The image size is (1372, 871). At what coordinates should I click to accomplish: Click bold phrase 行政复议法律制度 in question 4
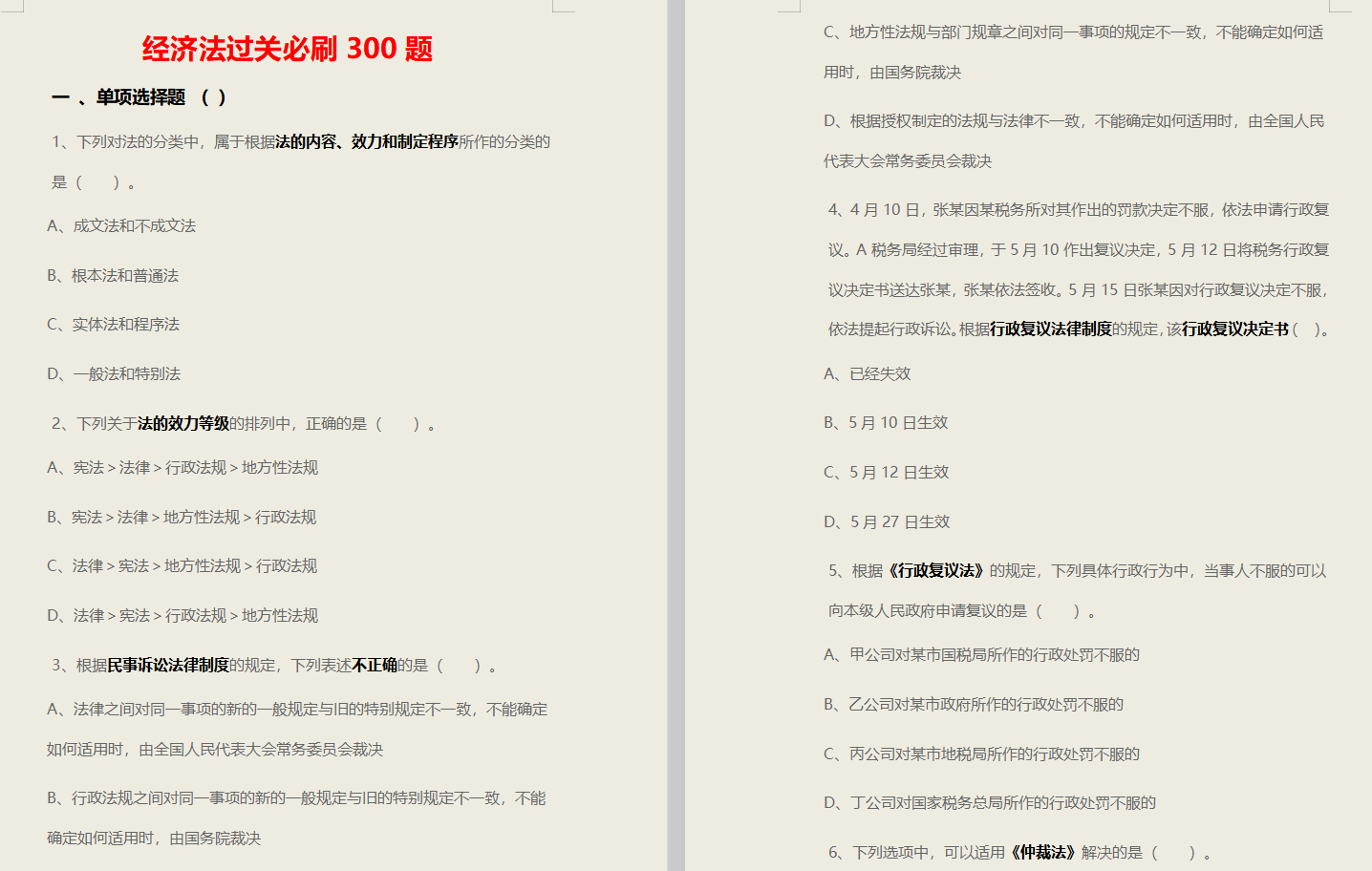1051,329
